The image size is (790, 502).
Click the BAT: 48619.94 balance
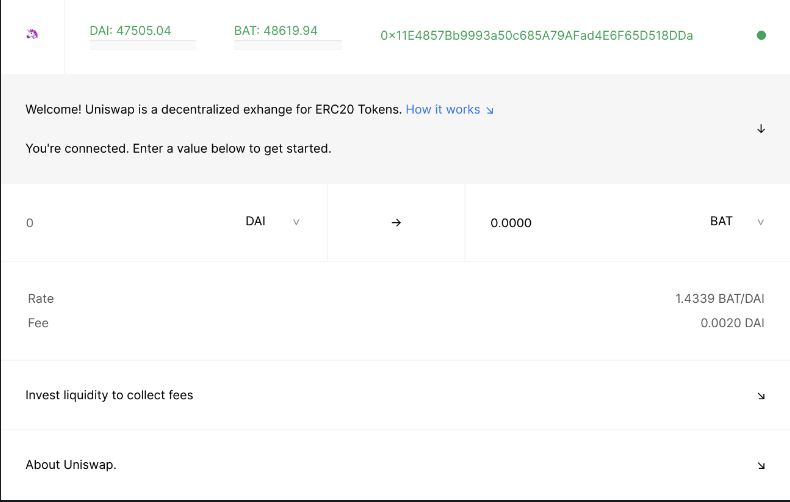pyautogui.click(x=276, y=31)
